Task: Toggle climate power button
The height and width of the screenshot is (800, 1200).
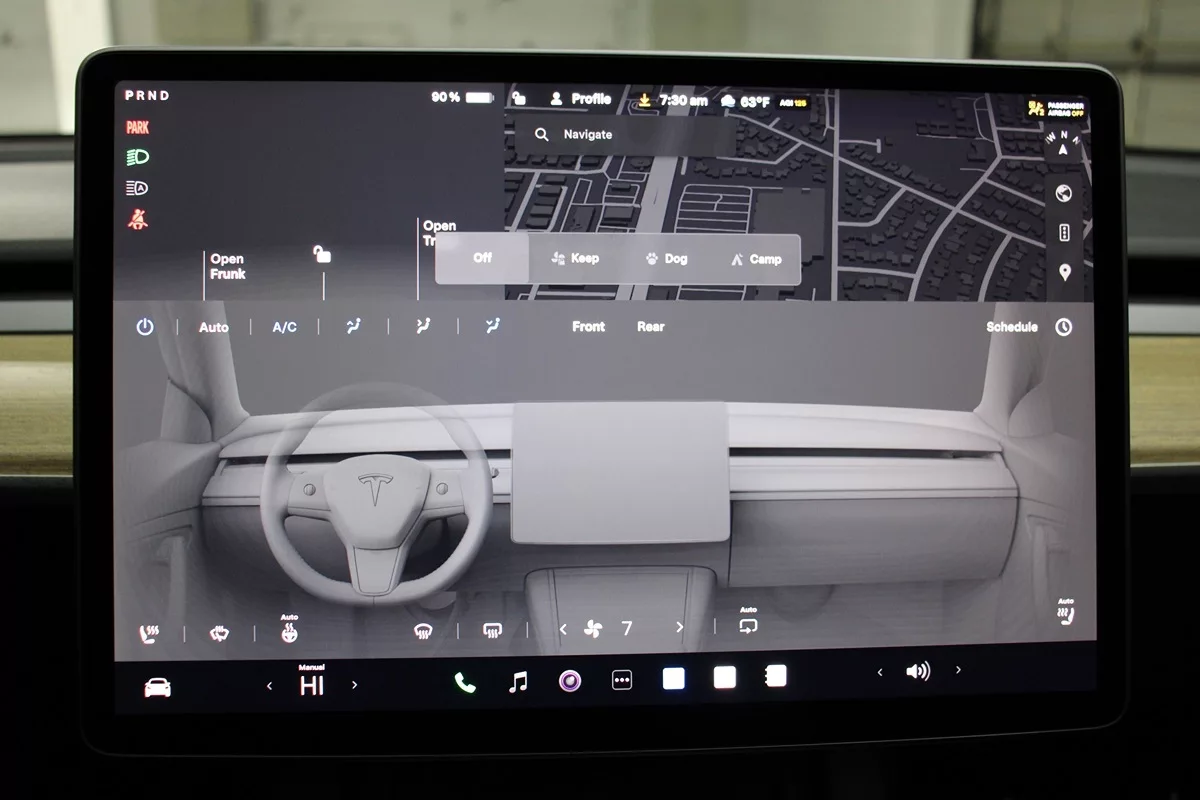Action: [145, 327]
